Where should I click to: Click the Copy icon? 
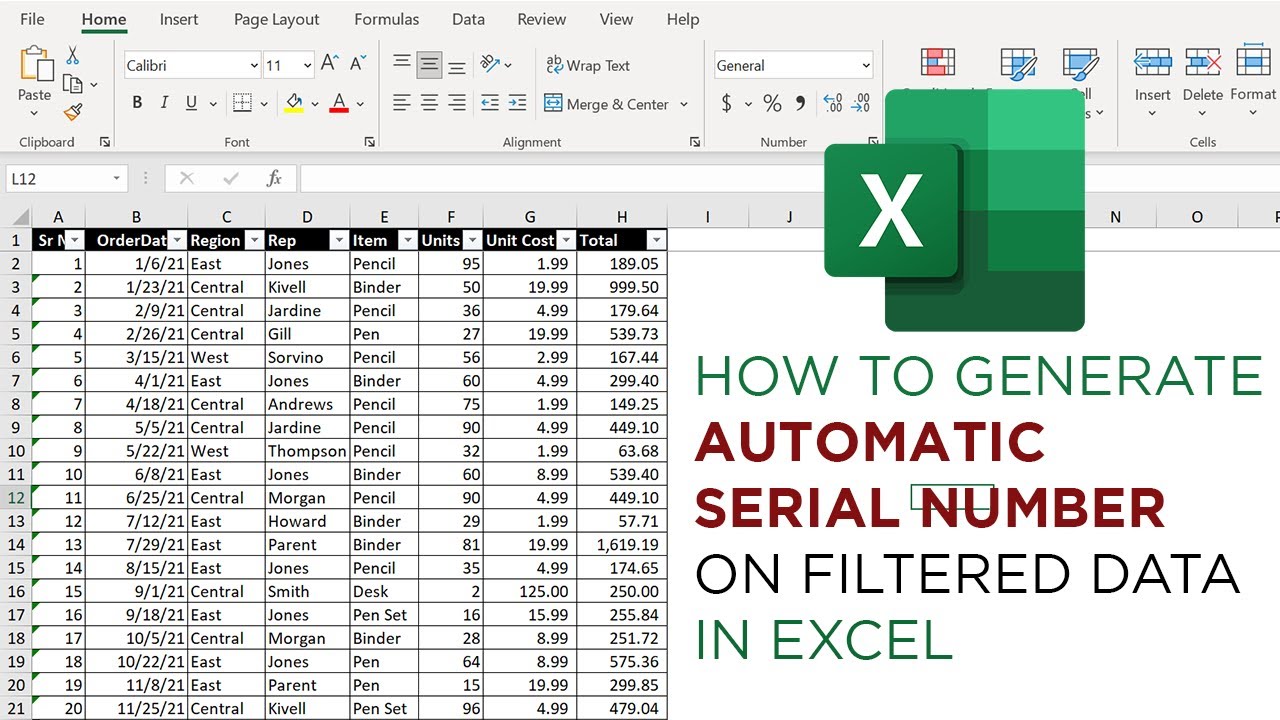point(72,84)
